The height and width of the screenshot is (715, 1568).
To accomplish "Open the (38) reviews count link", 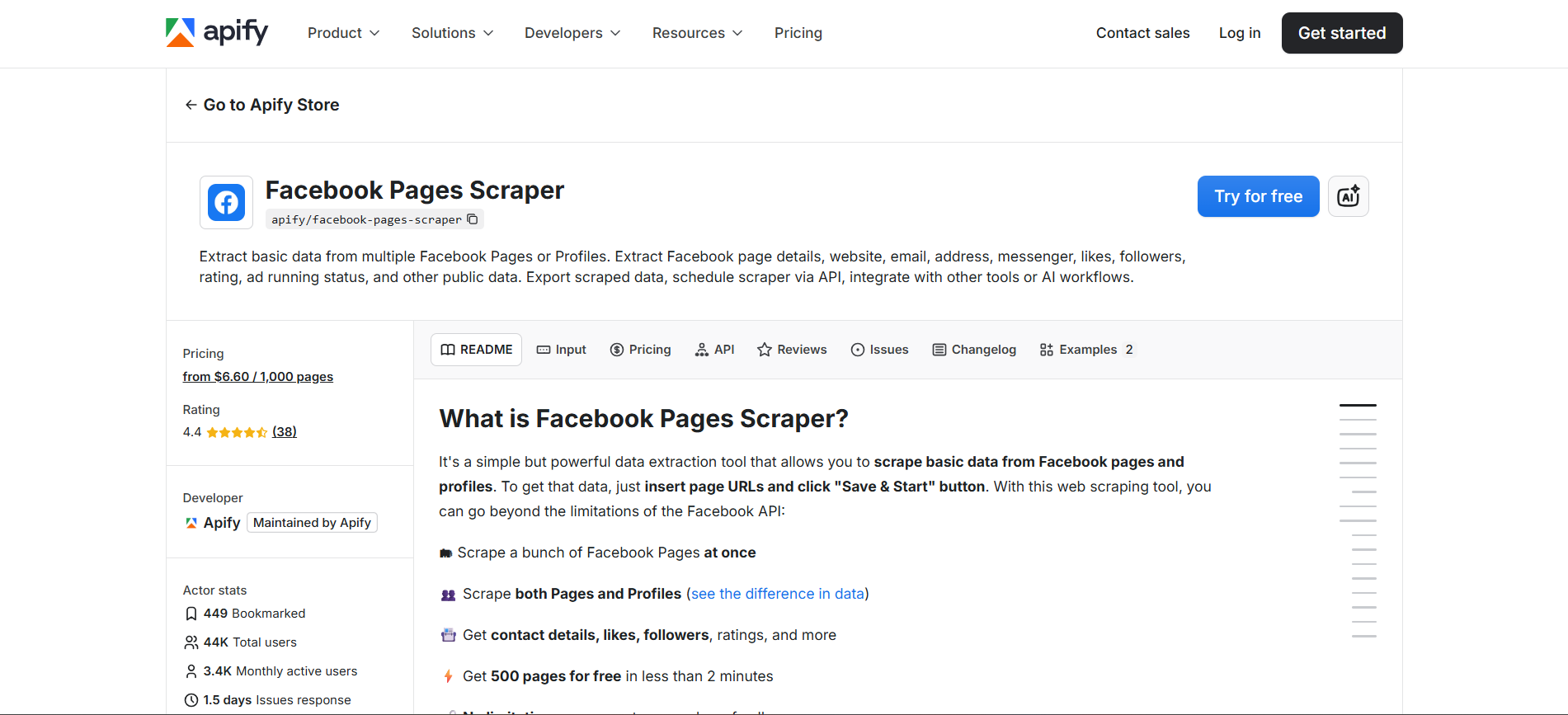I will tap(285, 432).
